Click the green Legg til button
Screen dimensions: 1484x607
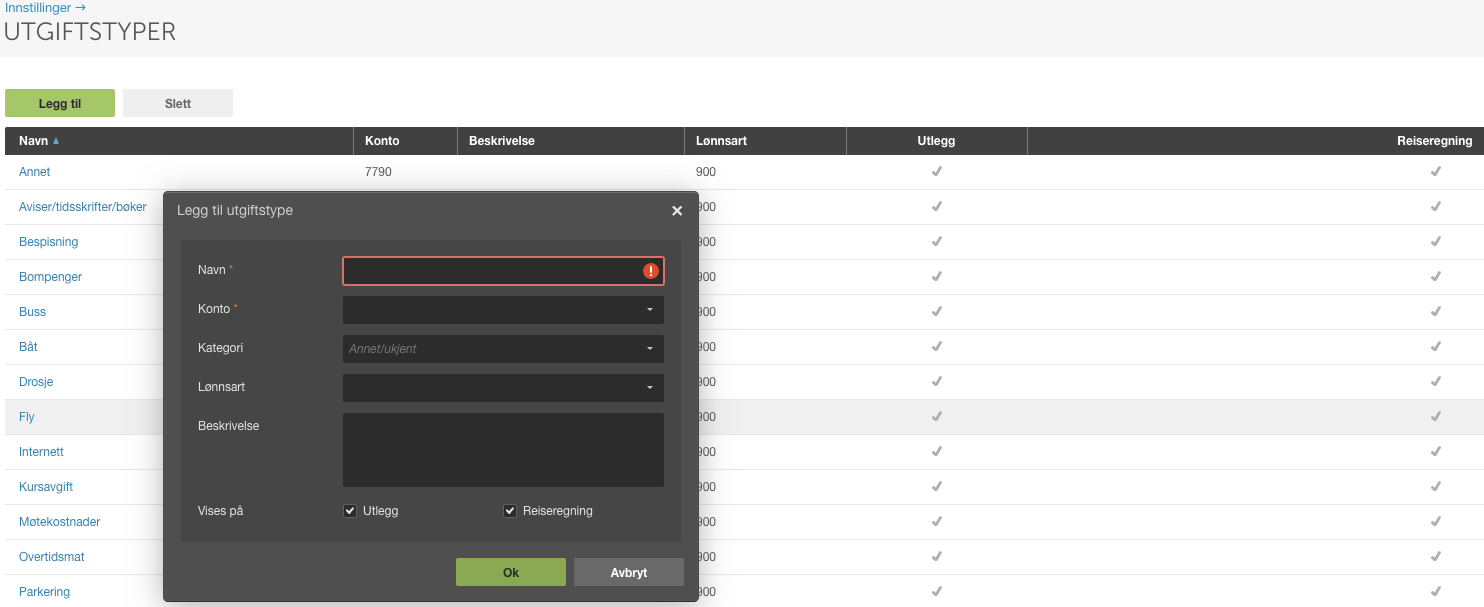pyautogui.click(x=60, y=103)
